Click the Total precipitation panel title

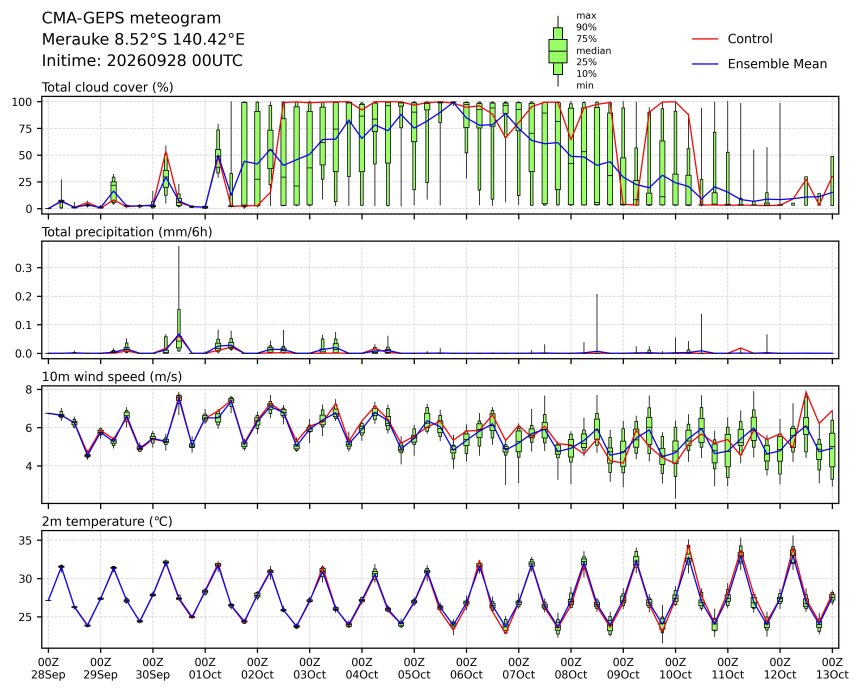click(127, 232)
